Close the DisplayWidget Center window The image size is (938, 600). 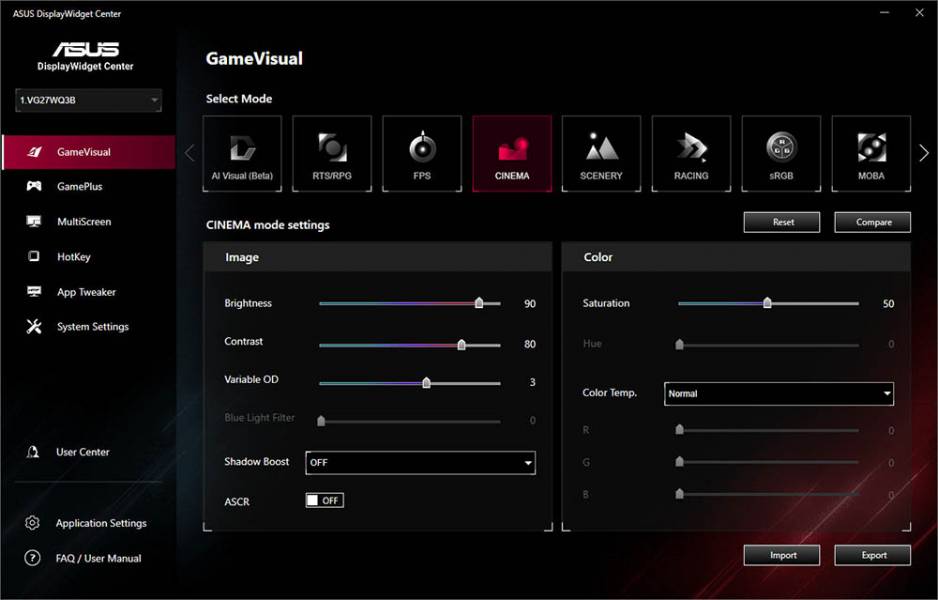click(x=919, y=13)
